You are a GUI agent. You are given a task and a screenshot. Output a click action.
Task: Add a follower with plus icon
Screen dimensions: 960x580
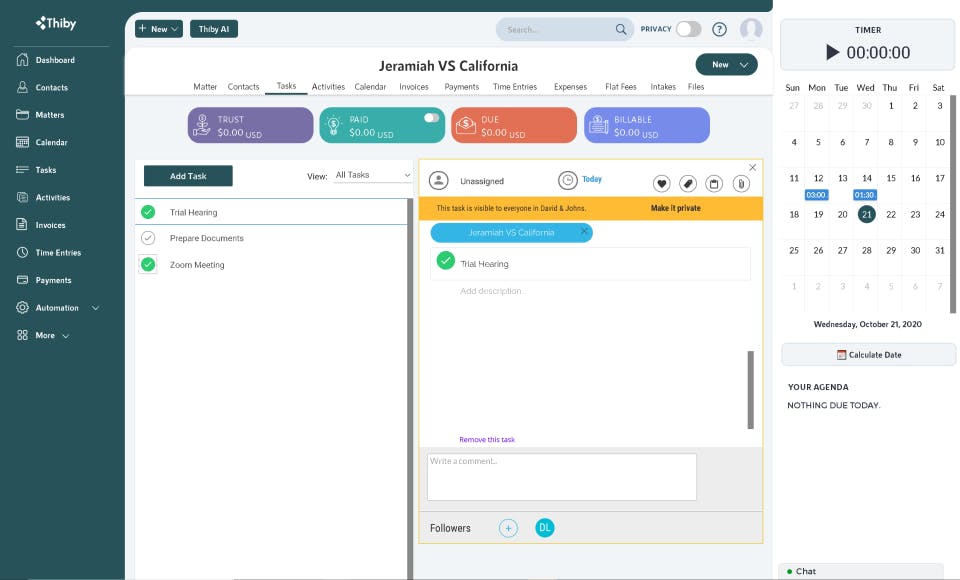click(x=508, y=528)
